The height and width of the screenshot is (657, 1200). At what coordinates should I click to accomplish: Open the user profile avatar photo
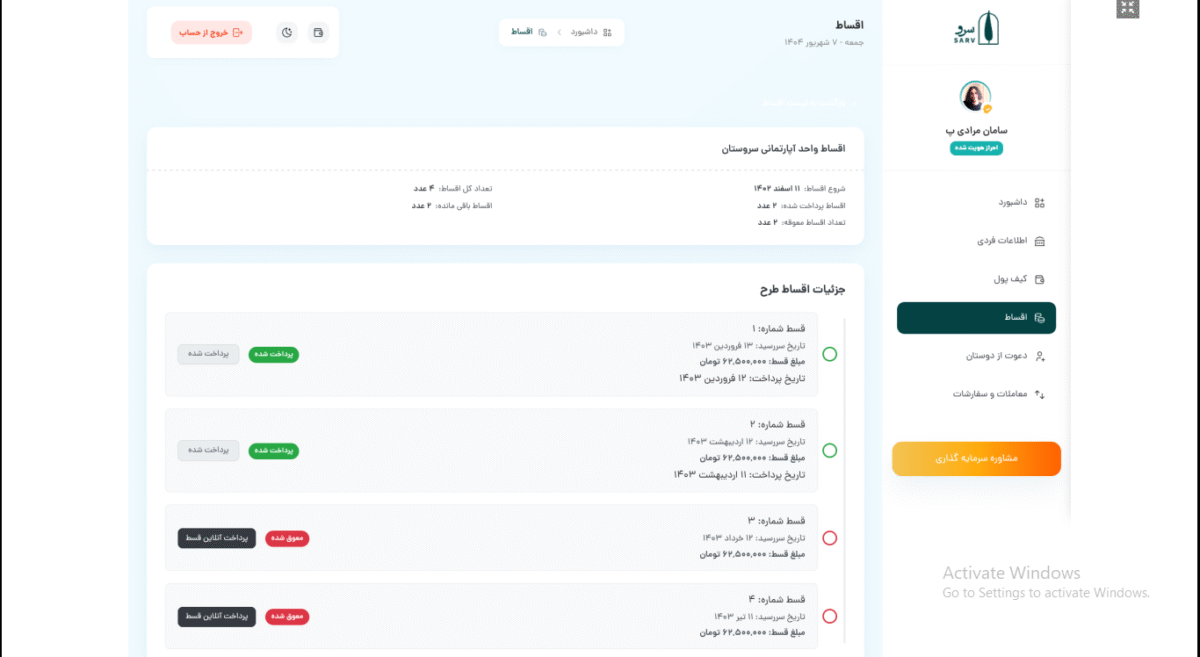[975, 97]
